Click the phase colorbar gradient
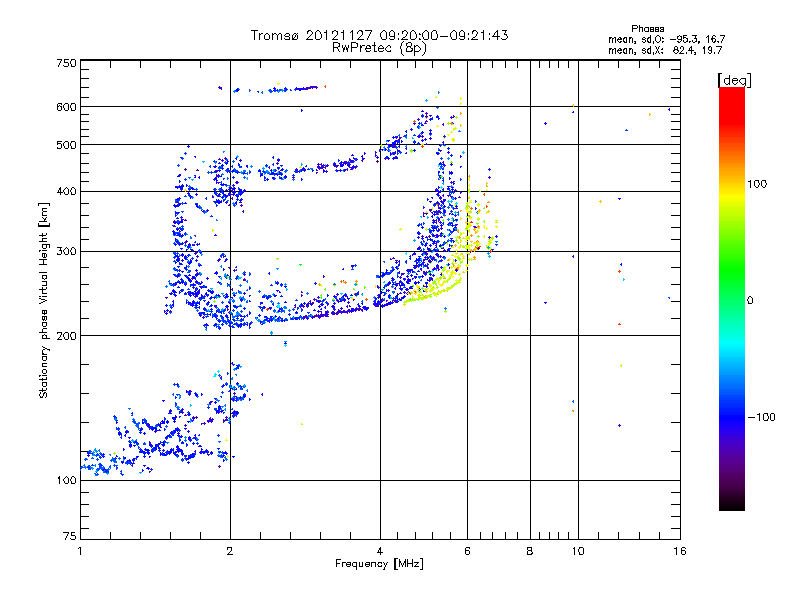800x600 pixels. click(x=732, y=298)
